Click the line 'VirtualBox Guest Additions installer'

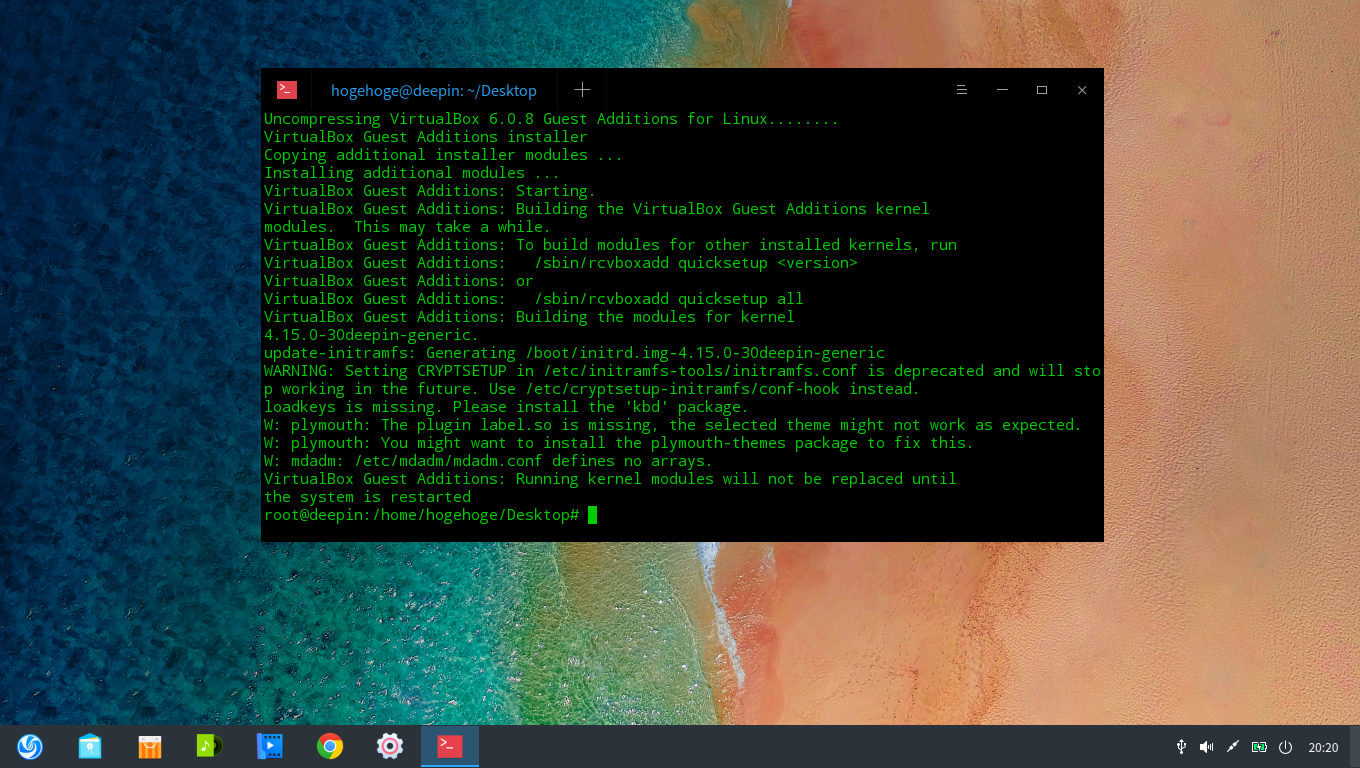tap(426, 137)
